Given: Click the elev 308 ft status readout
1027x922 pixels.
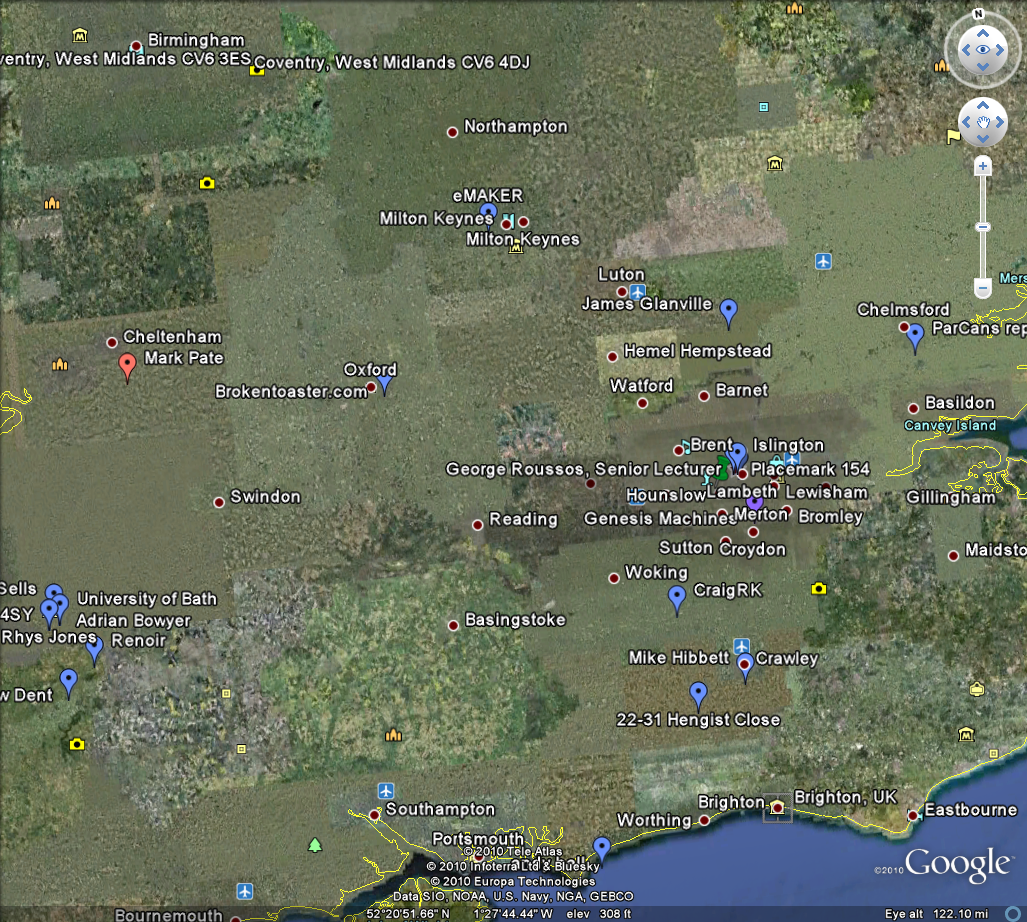Looking at the screenshot, I should pos(599,914).
